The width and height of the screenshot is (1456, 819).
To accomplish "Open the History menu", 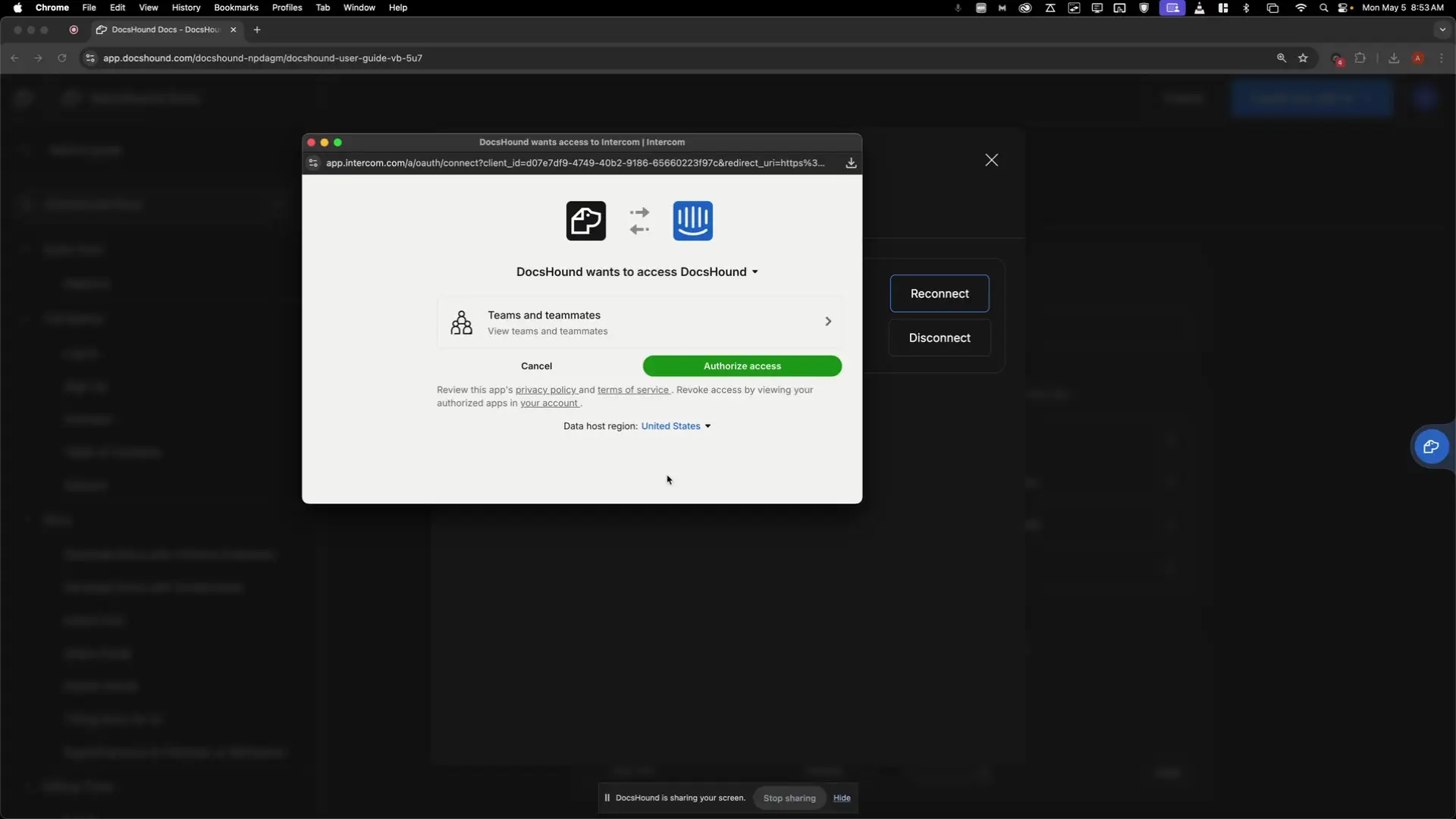I will pyautogui.click(x=186, y=8).
